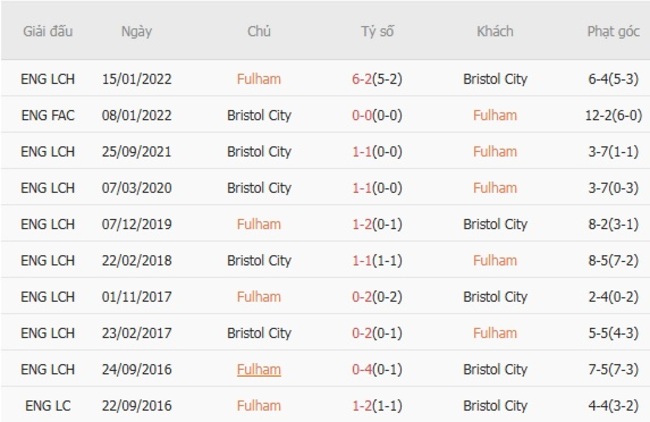Click the "Phạt góc" column header
Viewport: 650px width, 422px height.
[613, 31]
